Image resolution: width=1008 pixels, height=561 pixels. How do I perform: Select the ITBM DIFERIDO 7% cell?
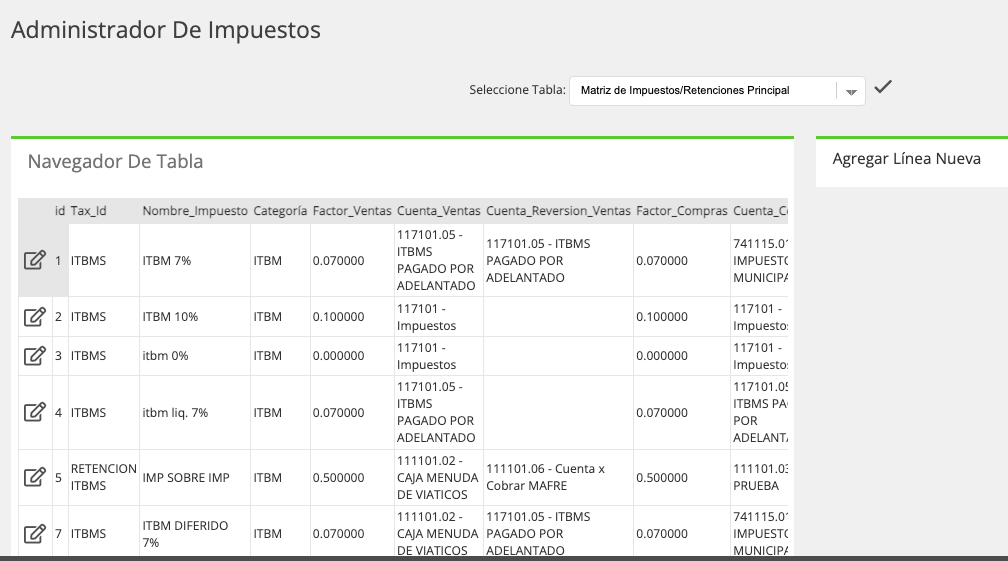point(194,533)
